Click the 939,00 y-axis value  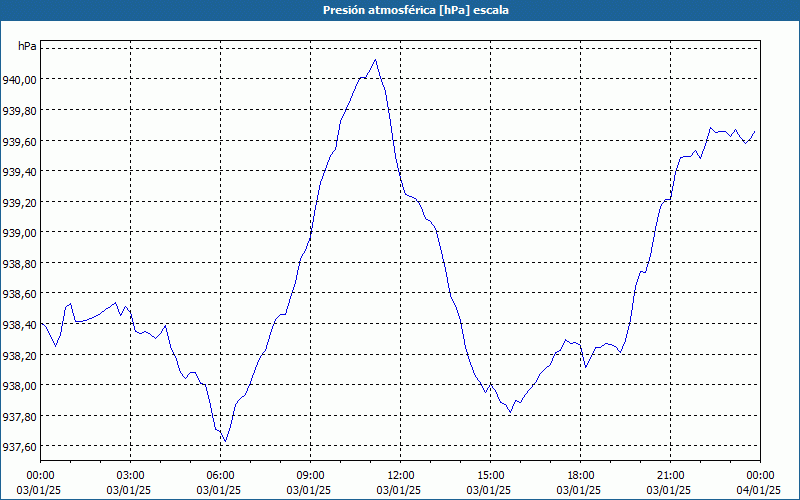[19, 233]
